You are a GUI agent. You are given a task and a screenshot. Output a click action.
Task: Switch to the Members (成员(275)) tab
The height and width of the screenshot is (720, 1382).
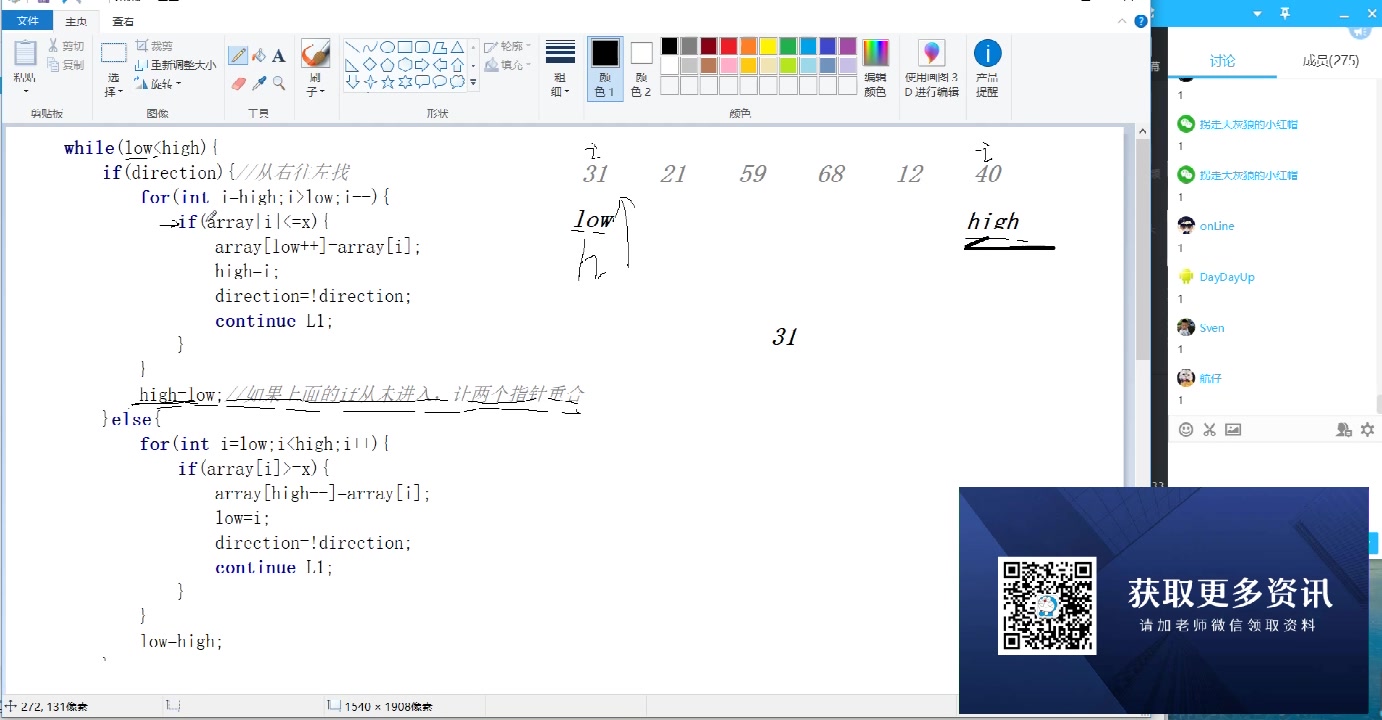pyautogui.click(x=1331, y=60)
